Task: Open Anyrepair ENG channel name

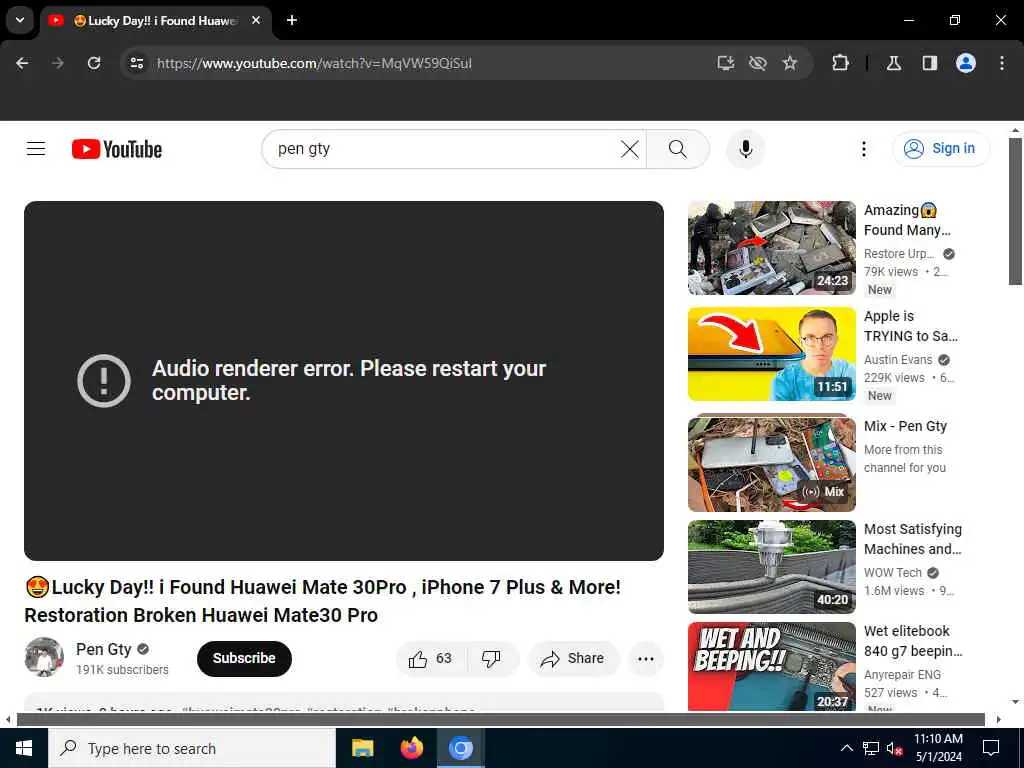Action: (903, 675)
